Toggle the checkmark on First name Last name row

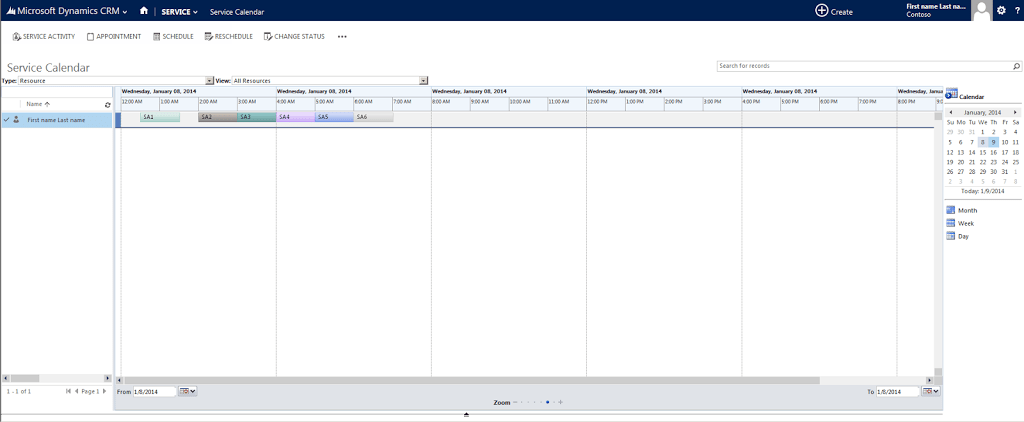click(x=6, y=120)
